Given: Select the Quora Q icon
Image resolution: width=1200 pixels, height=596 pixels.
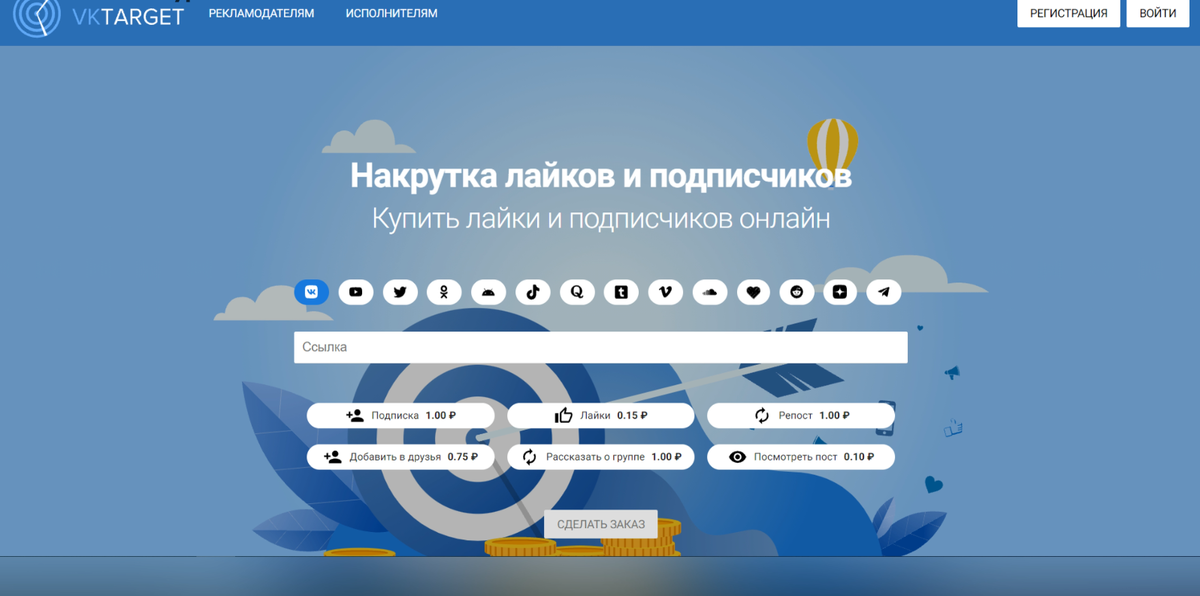Looking at the screenshot, I should tap(577, 292).
